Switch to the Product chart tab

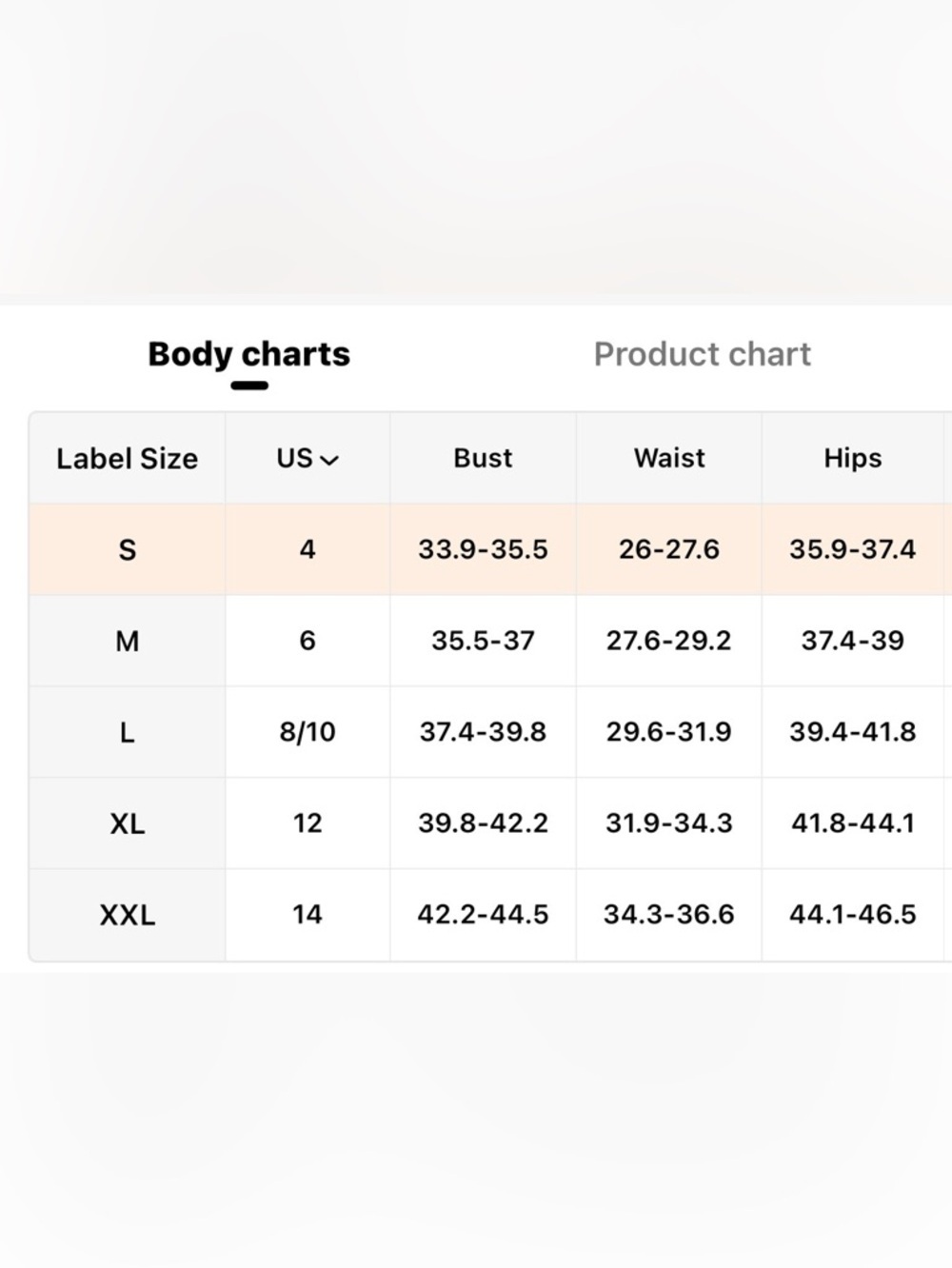click(x=703, y=354)
